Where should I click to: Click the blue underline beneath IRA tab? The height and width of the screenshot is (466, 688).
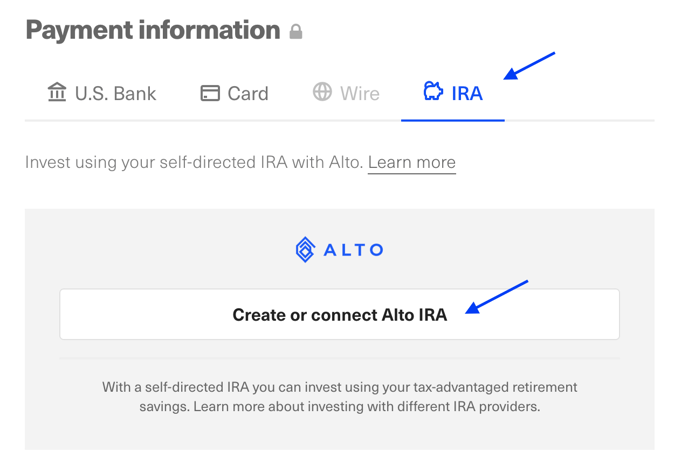453,120
